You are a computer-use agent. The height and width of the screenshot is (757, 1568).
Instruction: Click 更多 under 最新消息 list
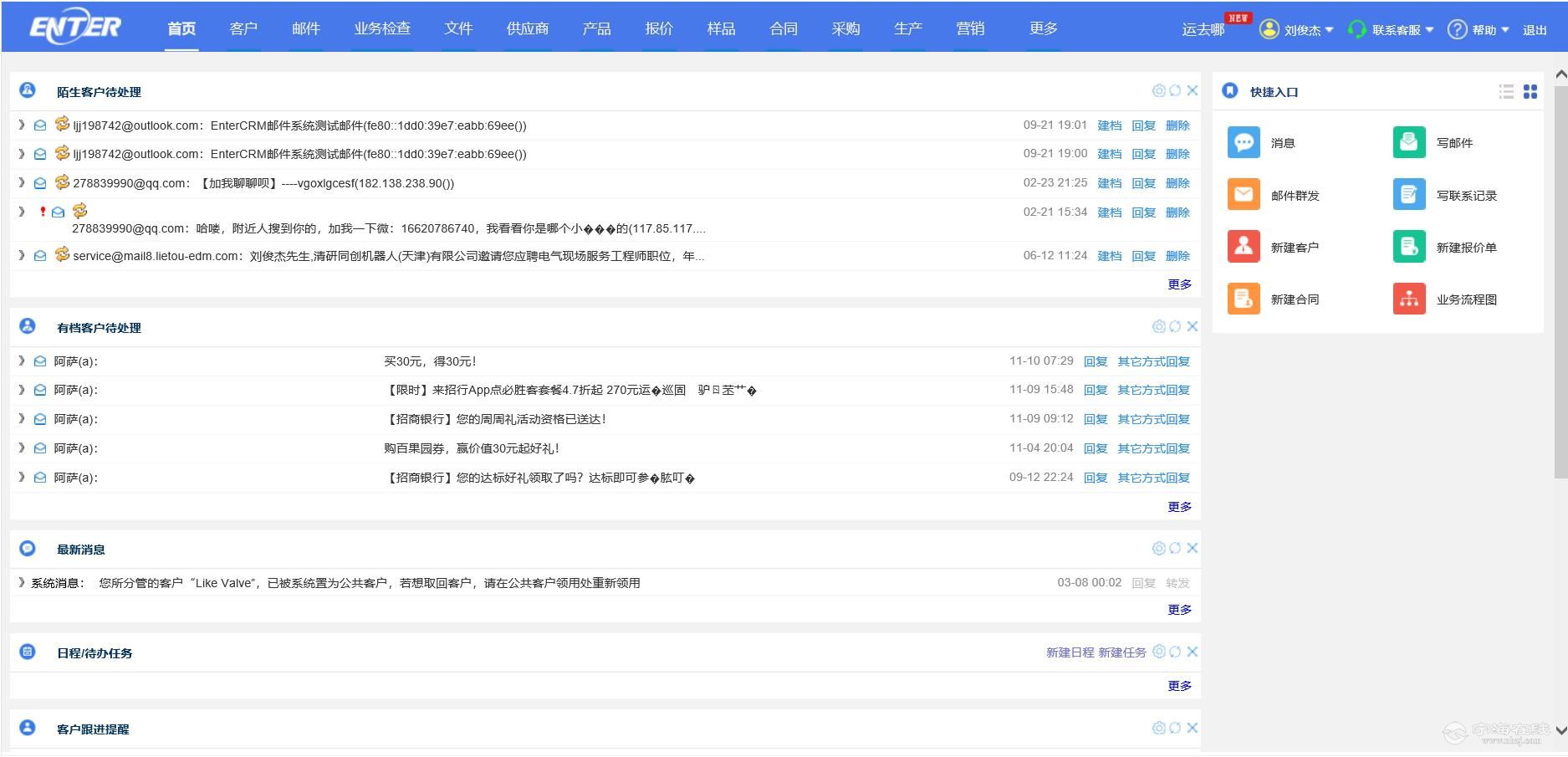point(1180,610)
